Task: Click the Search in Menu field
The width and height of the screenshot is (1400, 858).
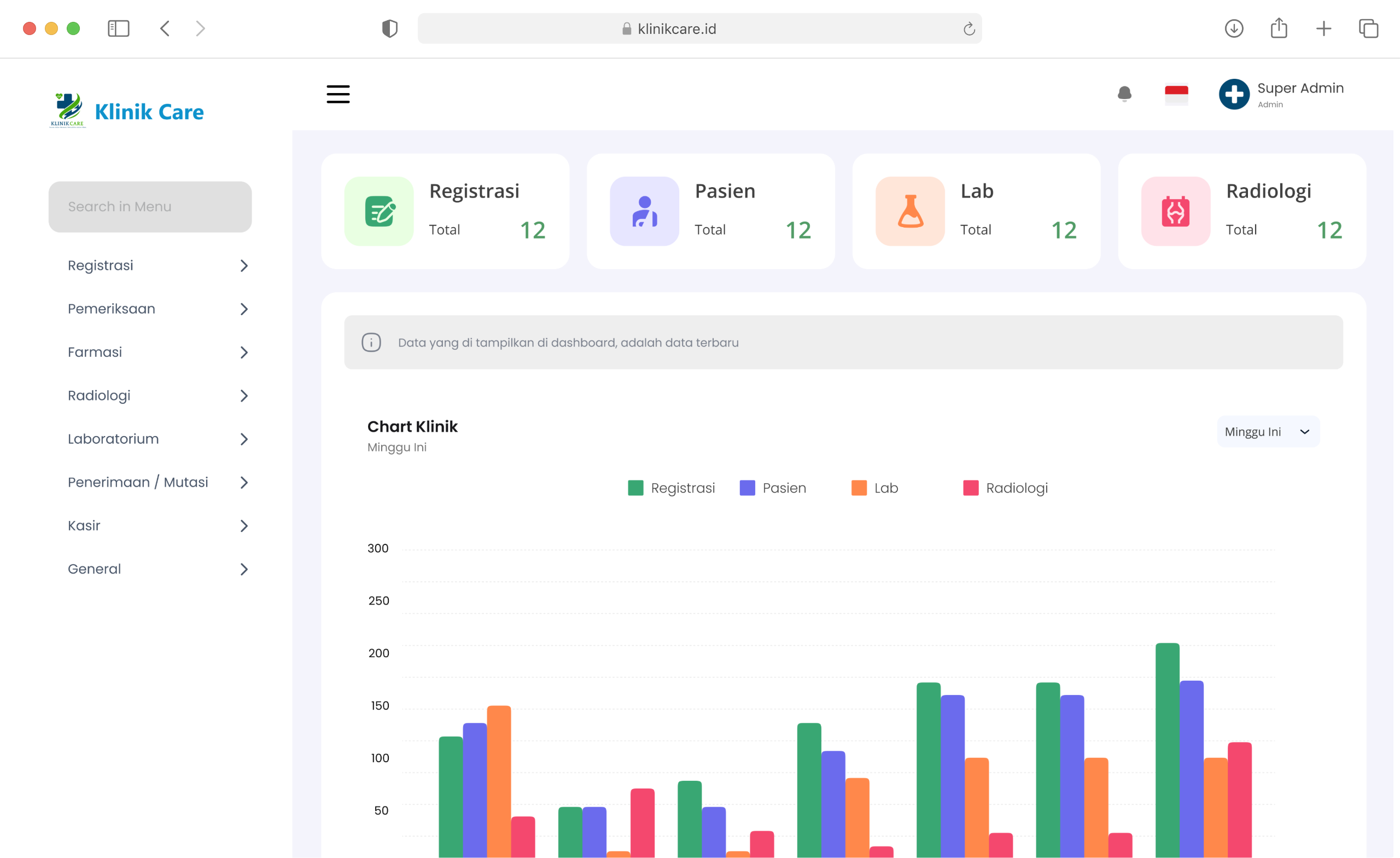Action: click(150, 206)
